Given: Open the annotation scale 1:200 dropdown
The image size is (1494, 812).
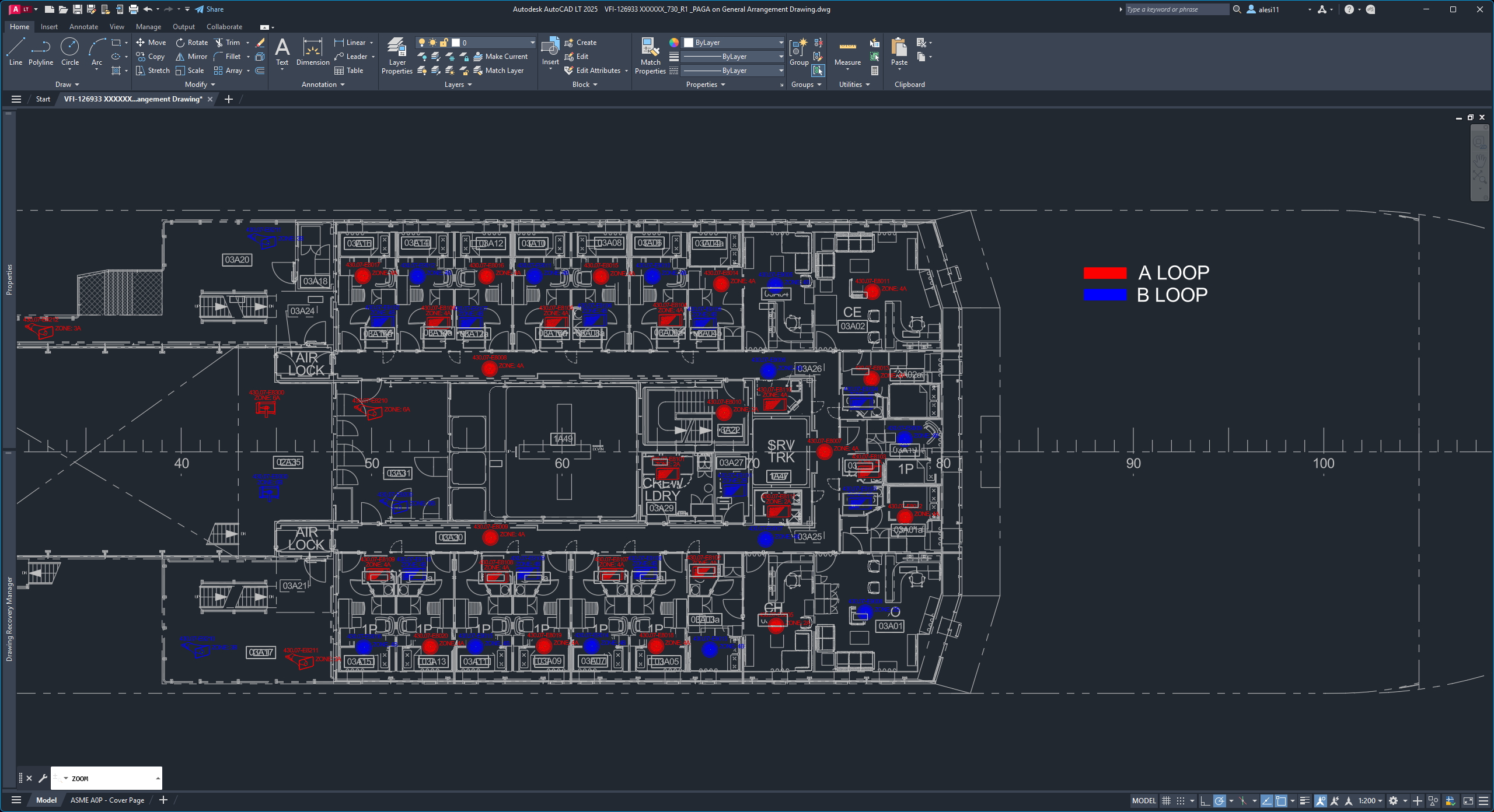Looking at the screenshot, I should point(1370,800).
